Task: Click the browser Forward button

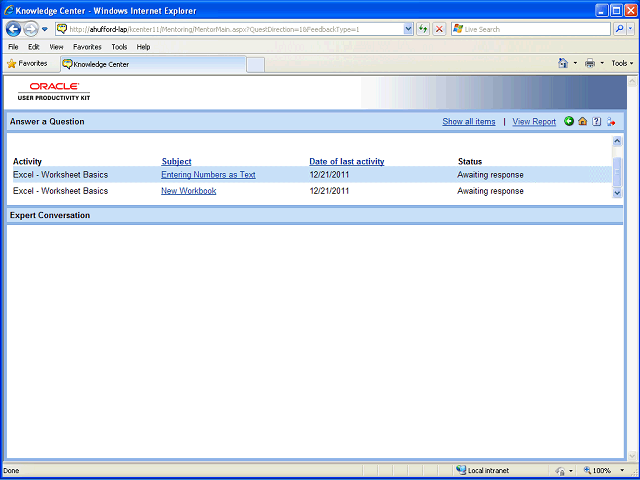Action: tap(31, 29)
